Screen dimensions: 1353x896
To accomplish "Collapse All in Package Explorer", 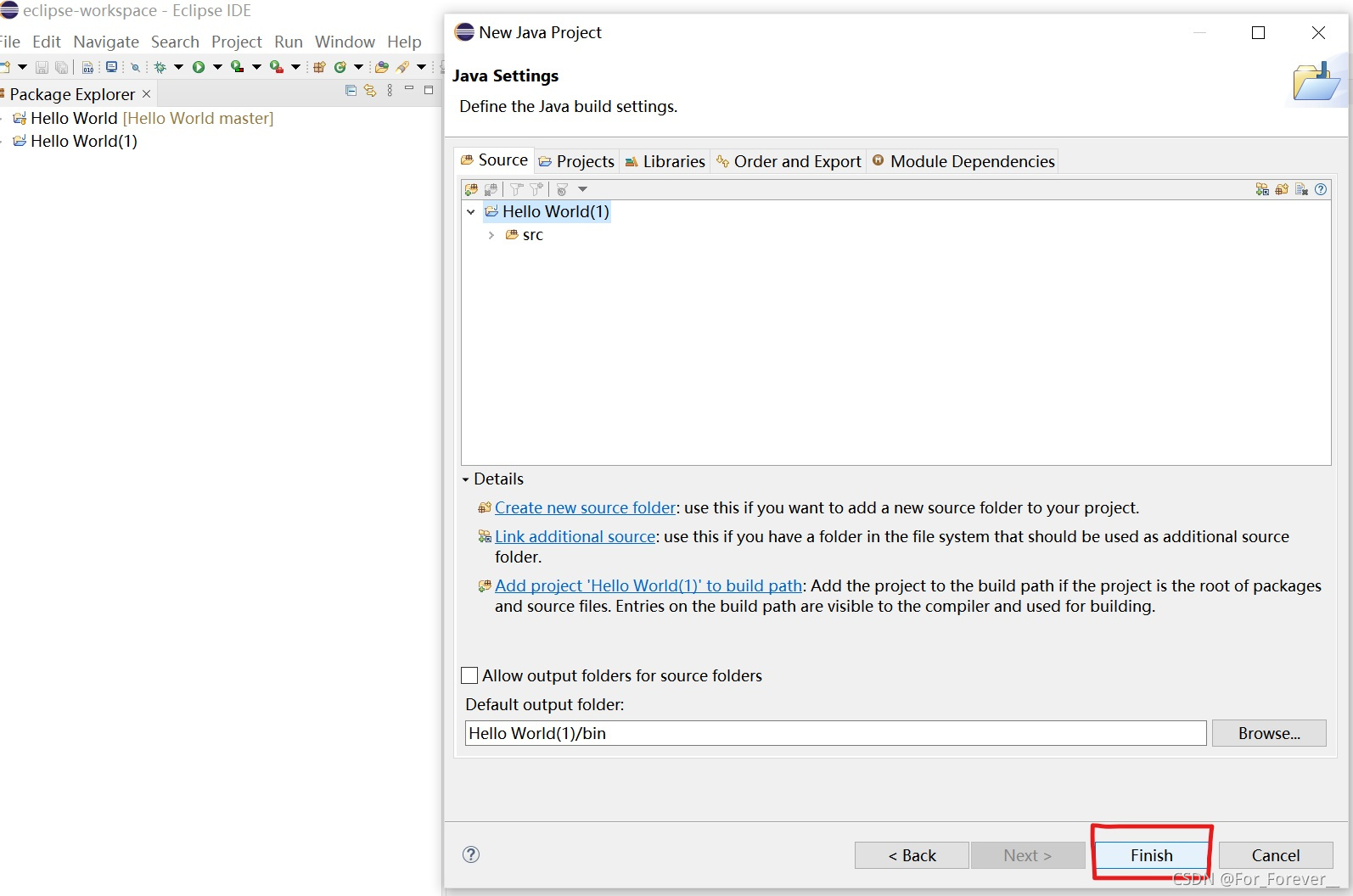I will point(351,90).
